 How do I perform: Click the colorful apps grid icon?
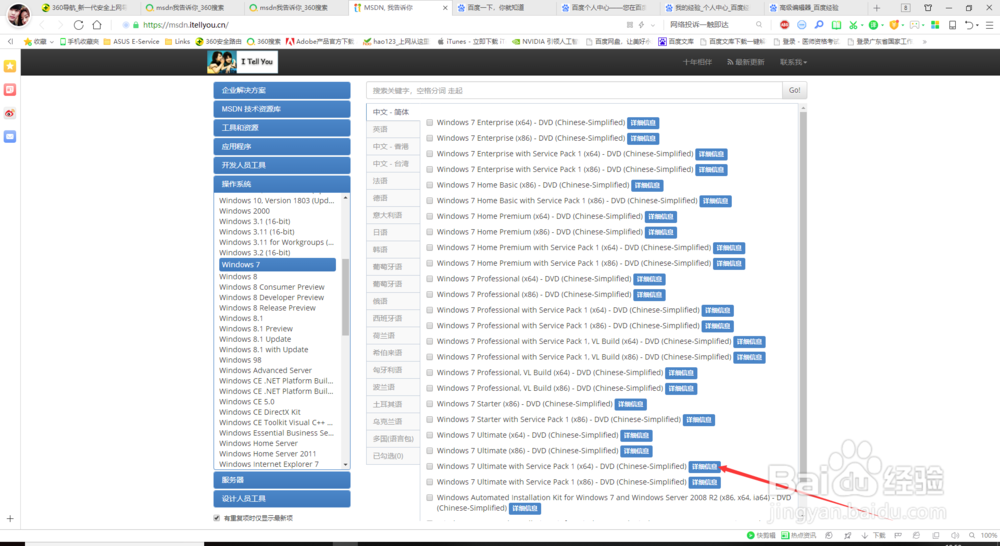tap(935, 25)
